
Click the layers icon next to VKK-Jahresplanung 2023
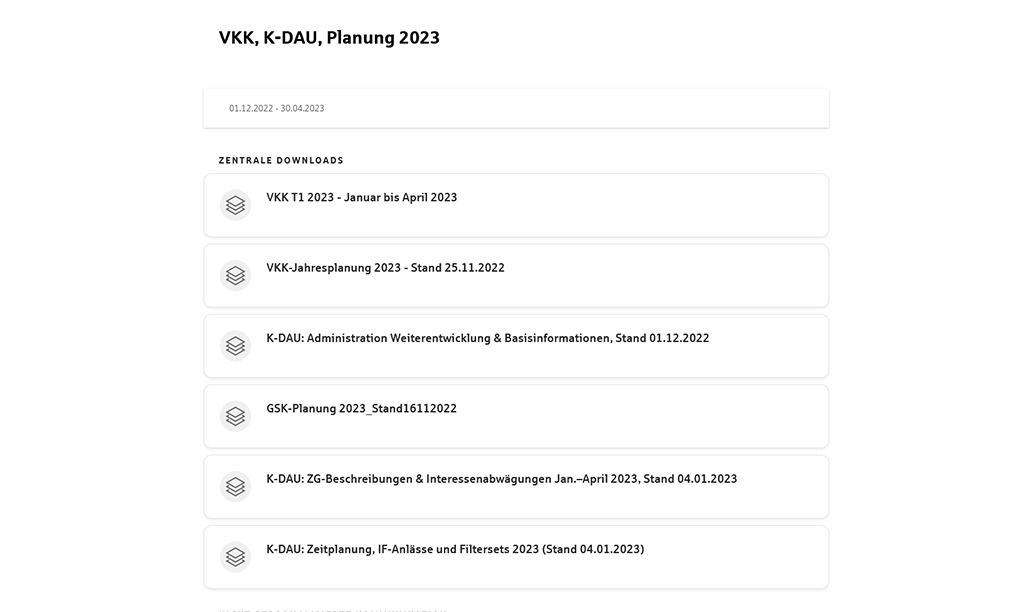[235, 275]
